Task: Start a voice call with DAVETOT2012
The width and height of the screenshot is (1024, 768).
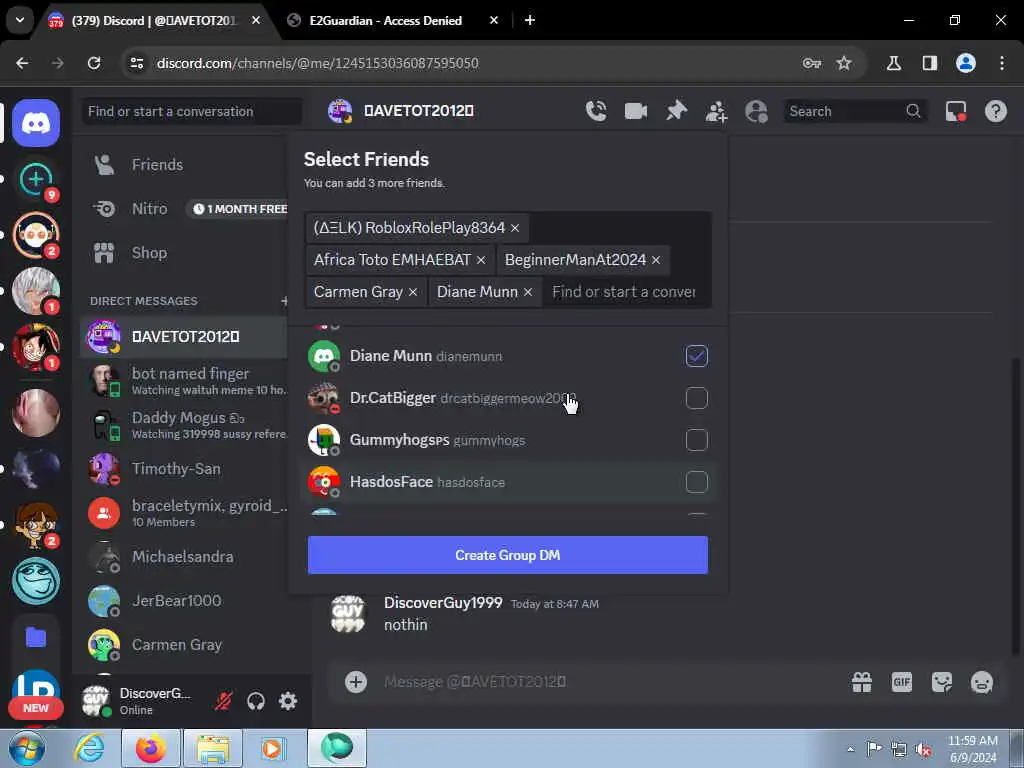Action: [596, 111]
